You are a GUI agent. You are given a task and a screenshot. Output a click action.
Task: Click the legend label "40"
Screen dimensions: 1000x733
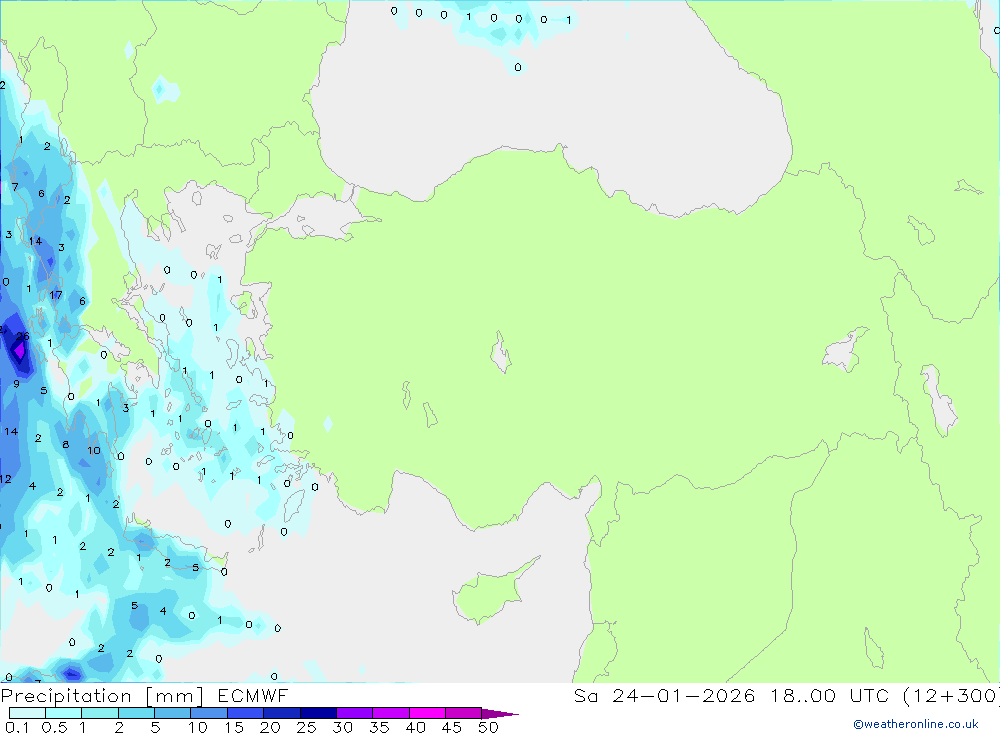point(416,727)
